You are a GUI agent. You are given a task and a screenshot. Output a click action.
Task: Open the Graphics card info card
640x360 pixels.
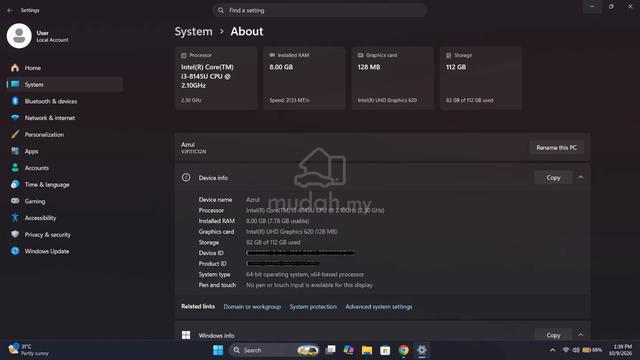coord(392,78)
